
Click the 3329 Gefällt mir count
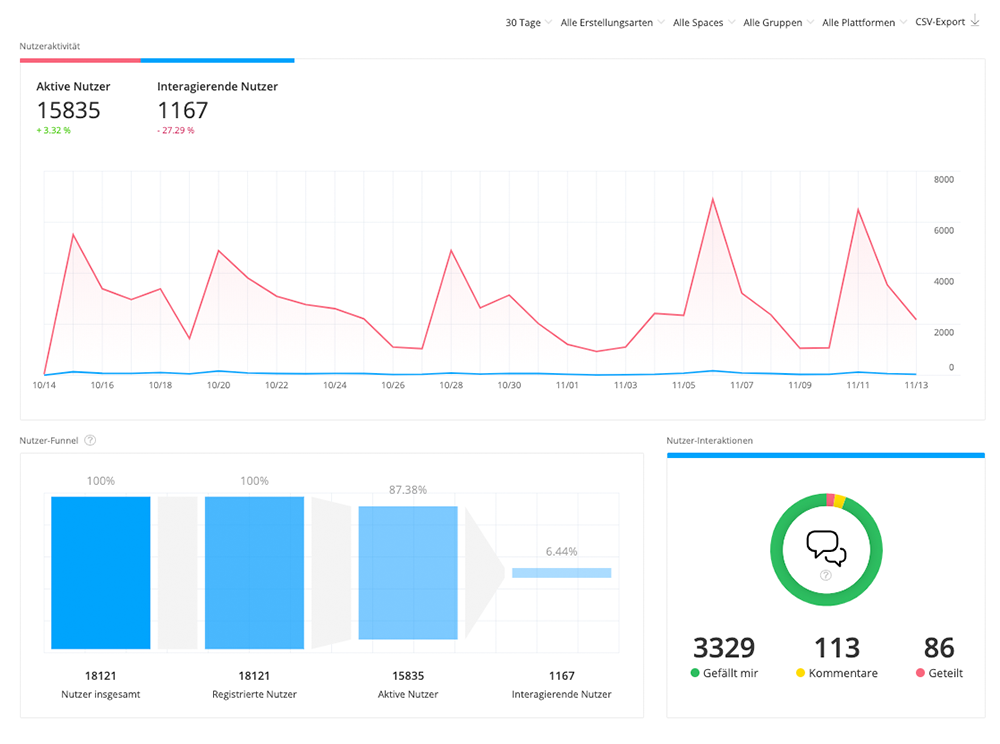[x=724, y=648]
